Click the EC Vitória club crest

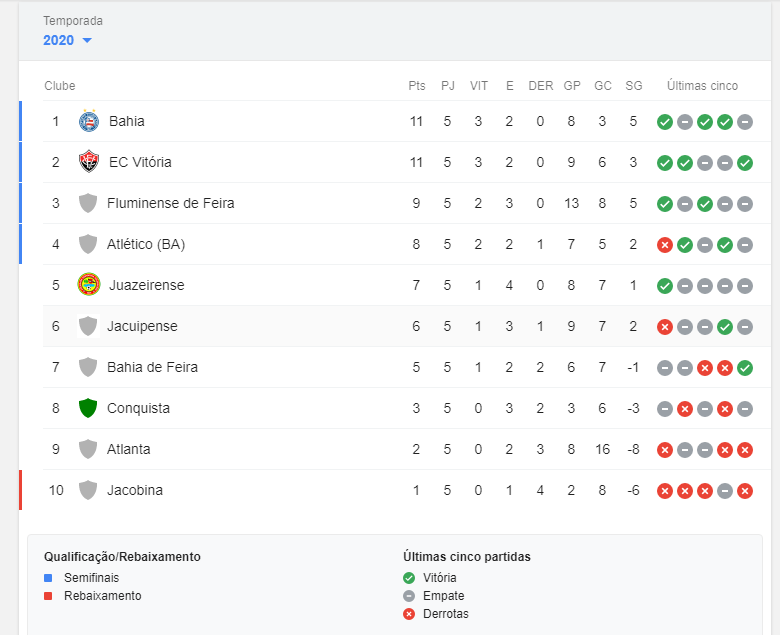(x=89, y=162)
